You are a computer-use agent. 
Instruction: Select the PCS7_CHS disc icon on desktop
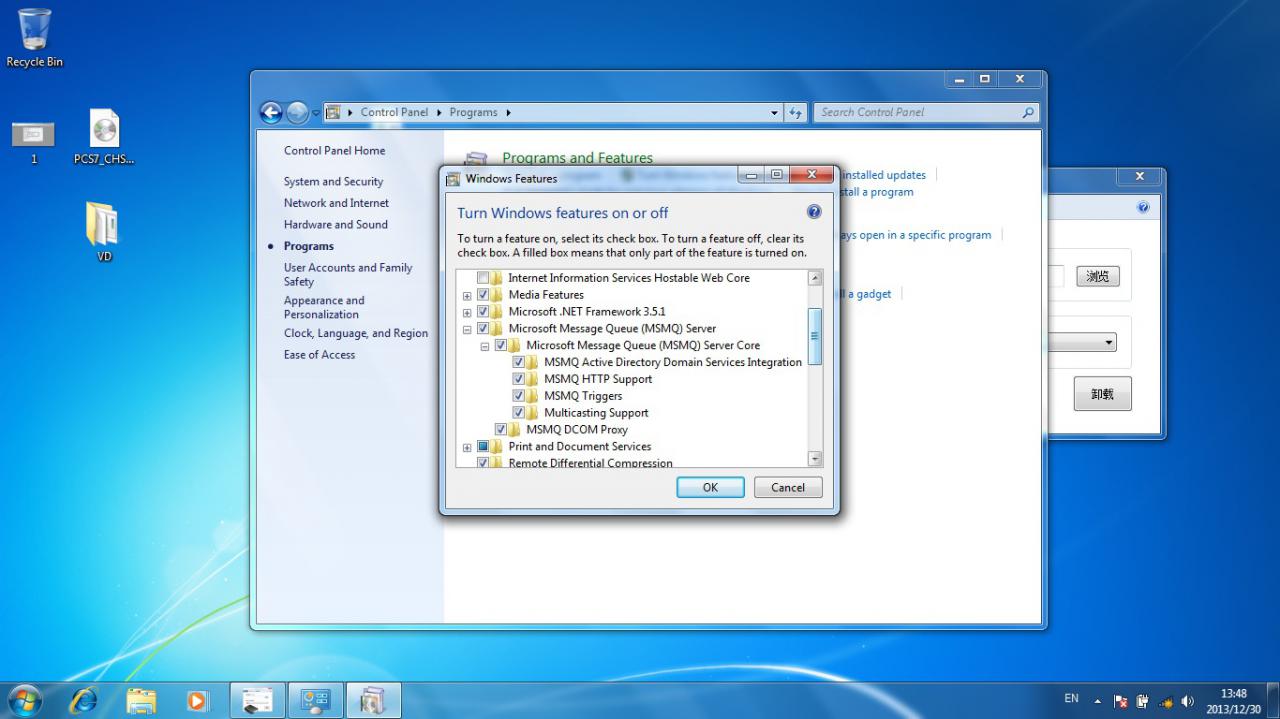point(104,138)
